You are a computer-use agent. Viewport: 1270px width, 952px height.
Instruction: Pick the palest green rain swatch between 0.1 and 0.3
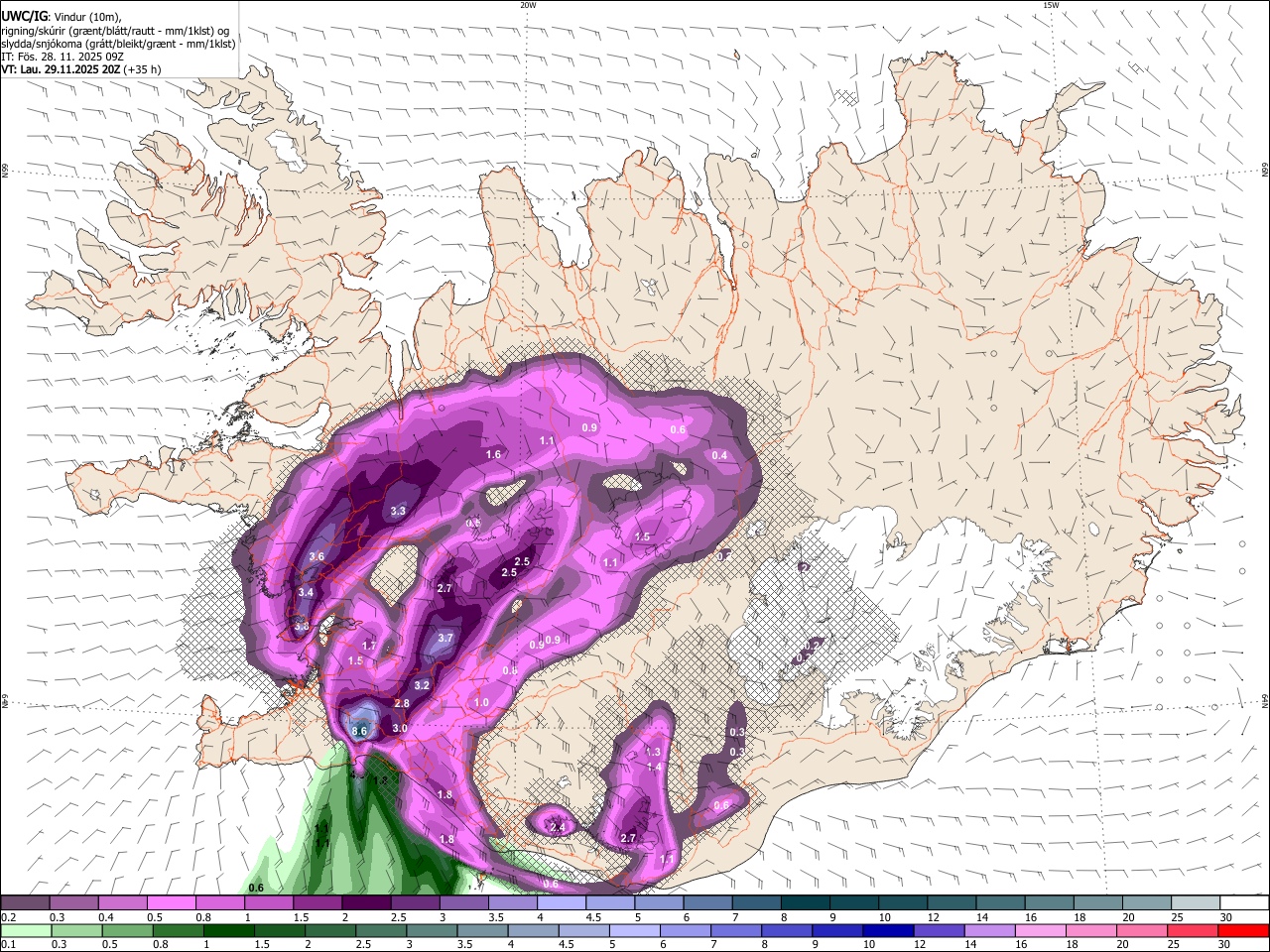pyautogui.click(x=26, y=930)
